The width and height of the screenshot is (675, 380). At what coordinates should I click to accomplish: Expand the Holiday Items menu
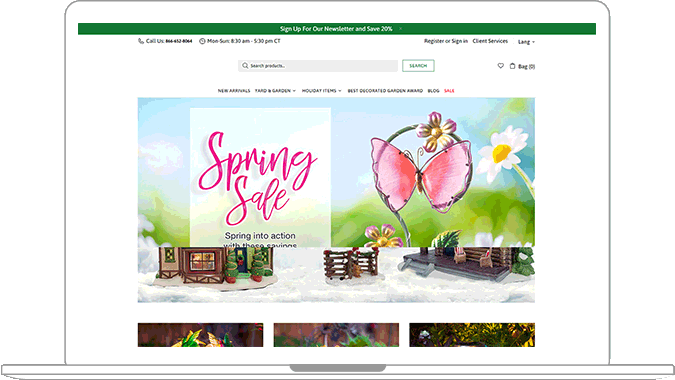tap(322, 91)
